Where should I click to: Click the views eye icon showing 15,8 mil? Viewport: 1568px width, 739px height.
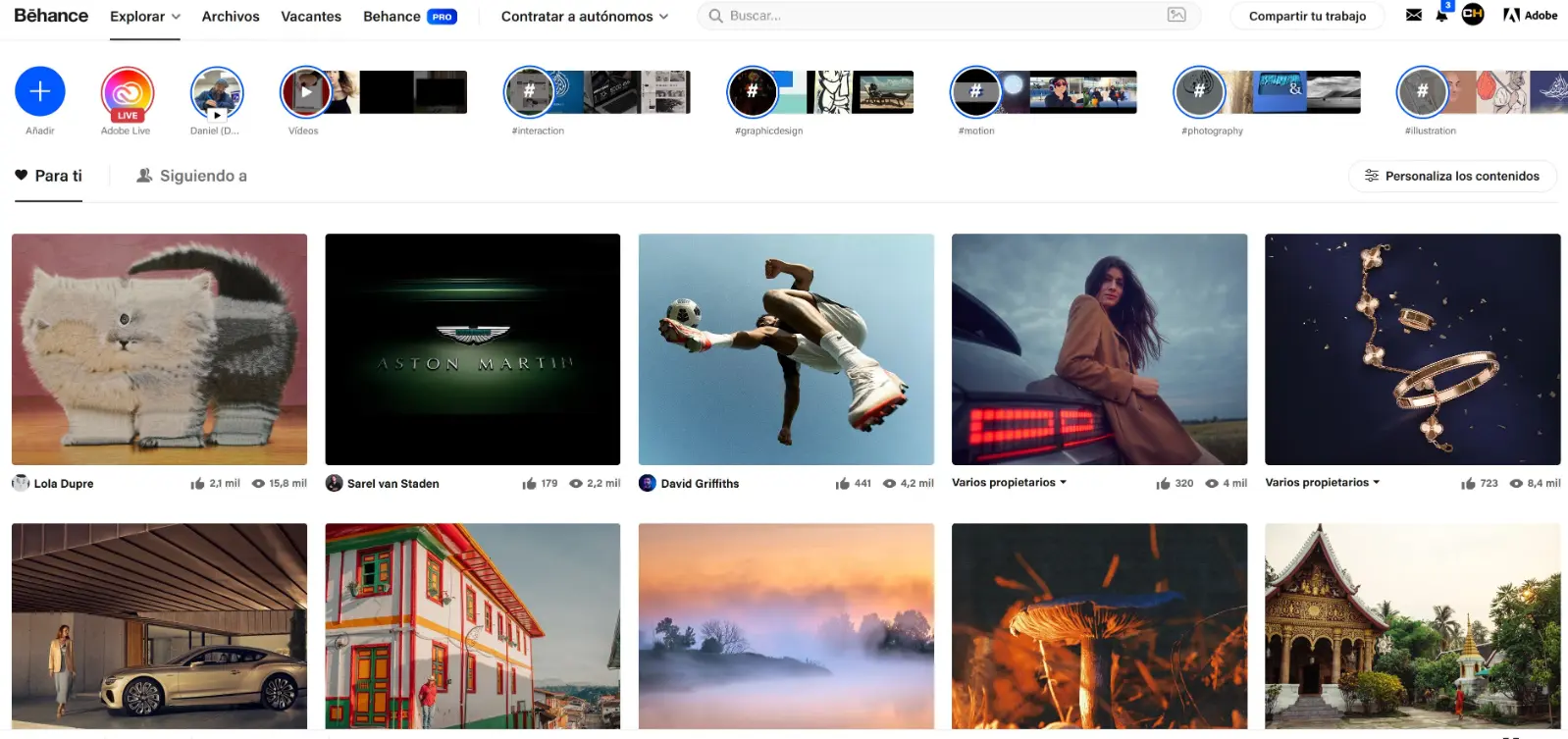[259, 484]
